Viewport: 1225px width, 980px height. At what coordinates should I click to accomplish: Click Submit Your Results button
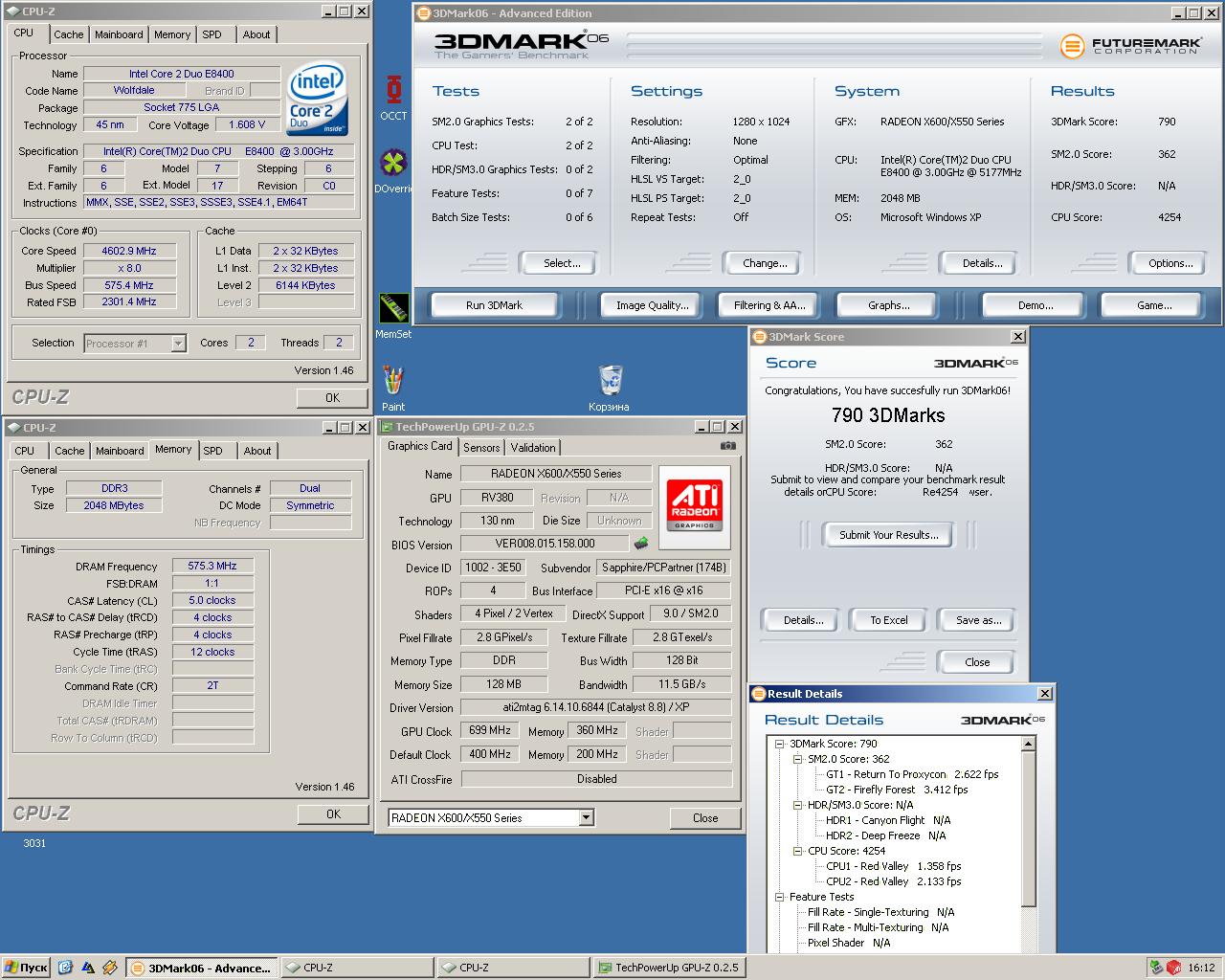pyautogui.click(x=888, y=535)
